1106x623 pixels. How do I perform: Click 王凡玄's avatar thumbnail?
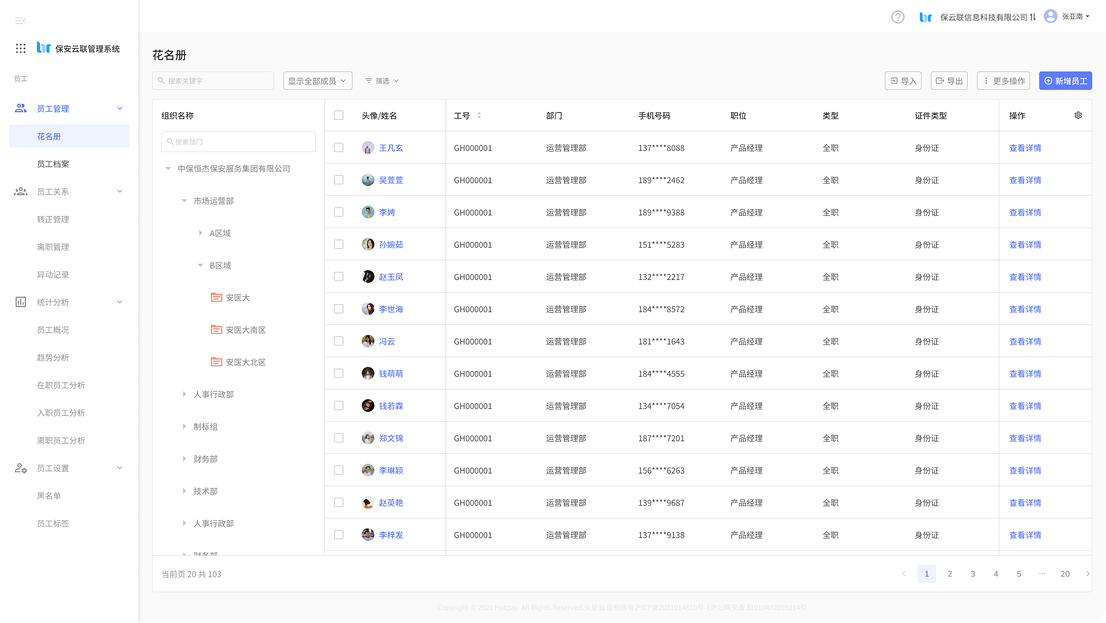368,148
